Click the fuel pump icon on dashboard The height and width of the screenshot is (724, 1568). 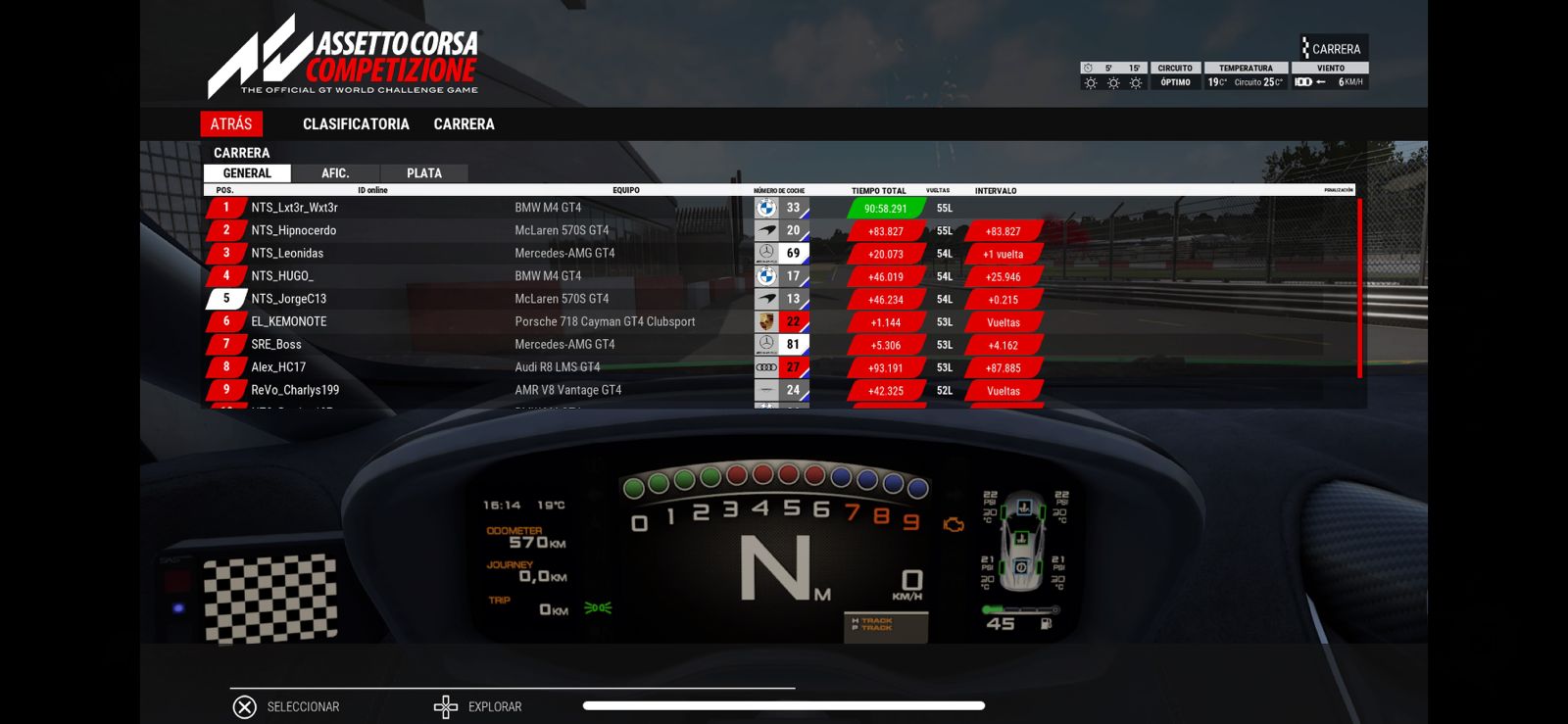pos(1046,623)
